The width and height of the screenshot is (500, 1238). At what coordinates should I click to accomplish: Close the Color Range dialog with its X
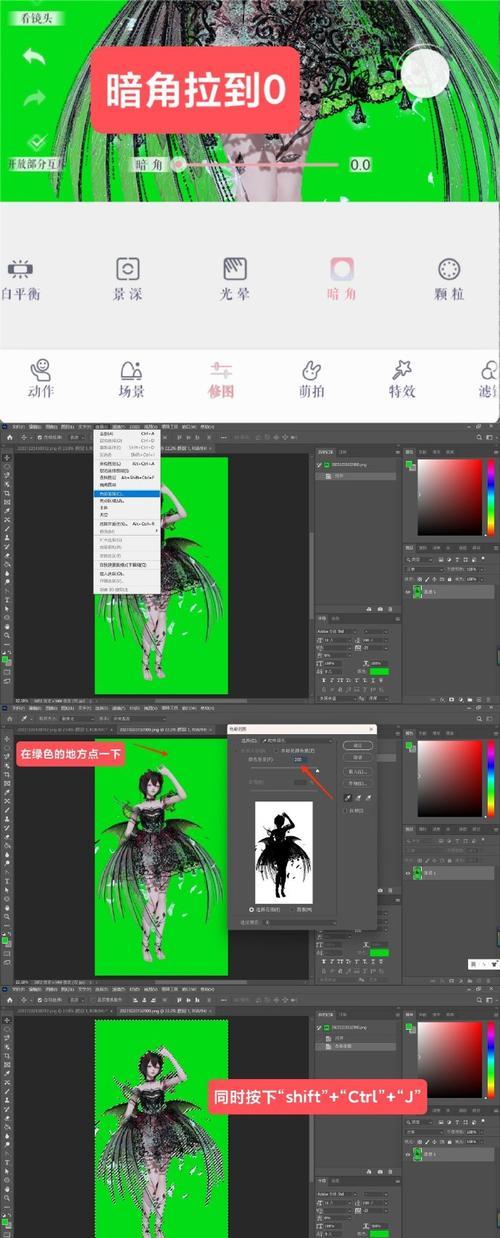tap(370, 729)
